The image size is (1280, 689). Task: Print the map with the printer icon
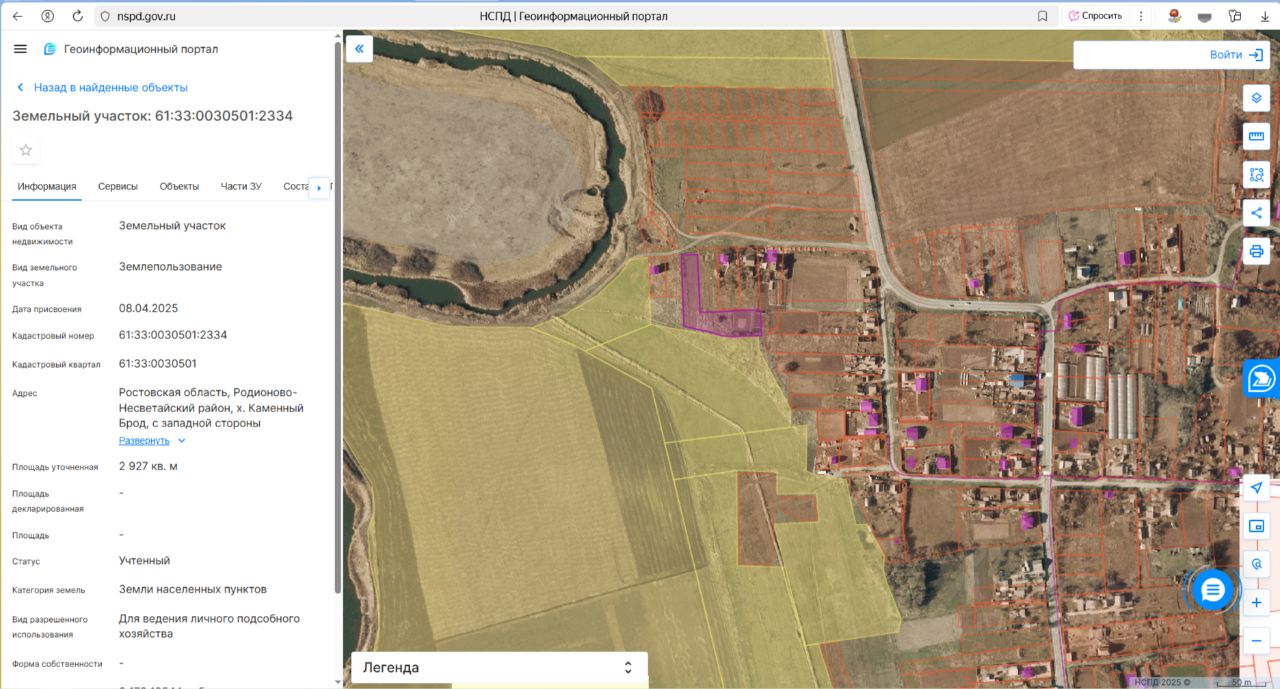pos(1256,250)
